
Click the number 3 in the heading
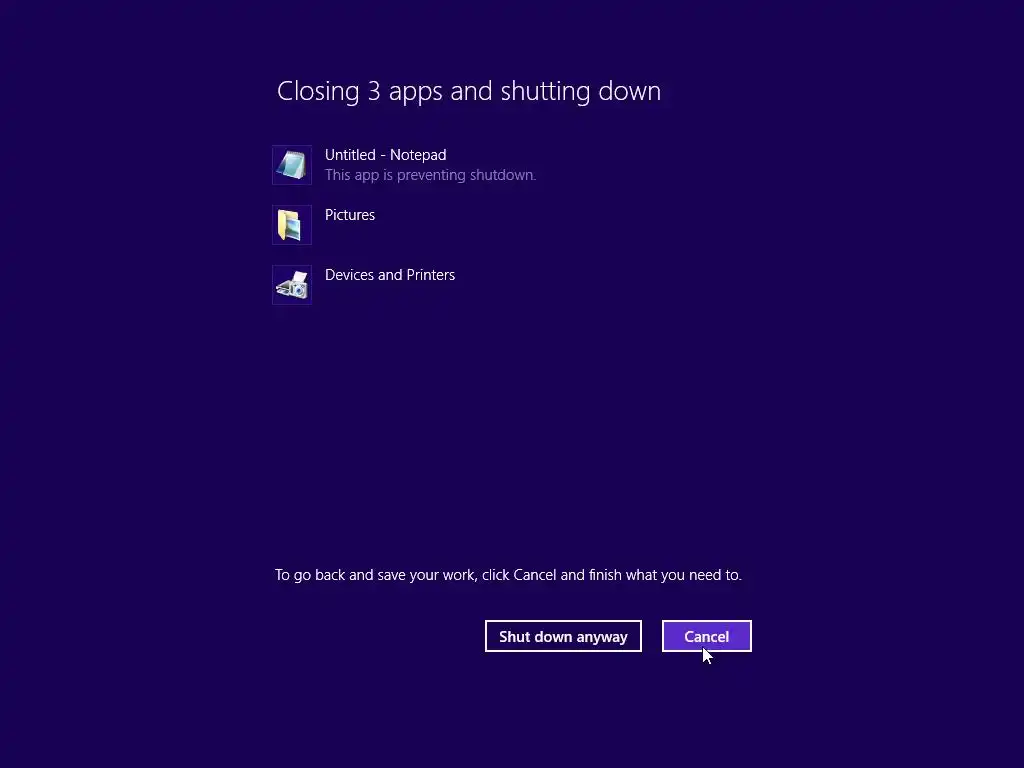point(374,91)
